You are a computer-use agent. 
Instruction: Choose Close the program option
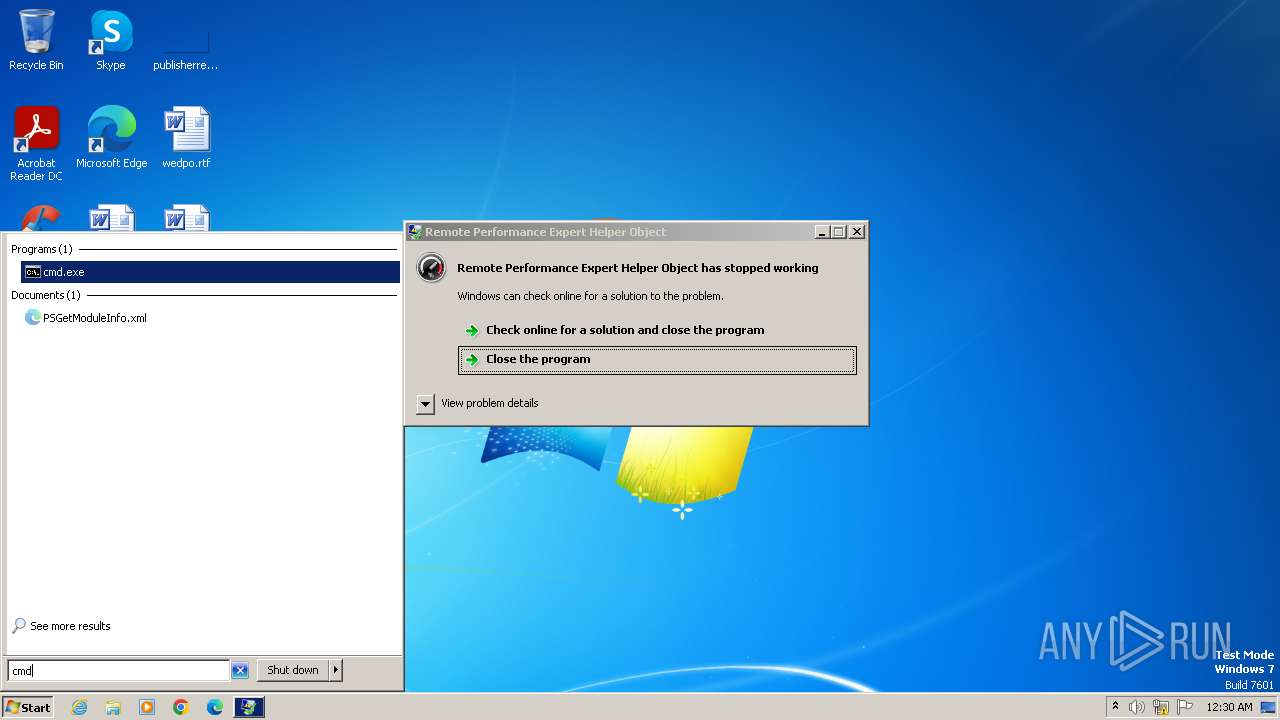[x=657, y=360]
